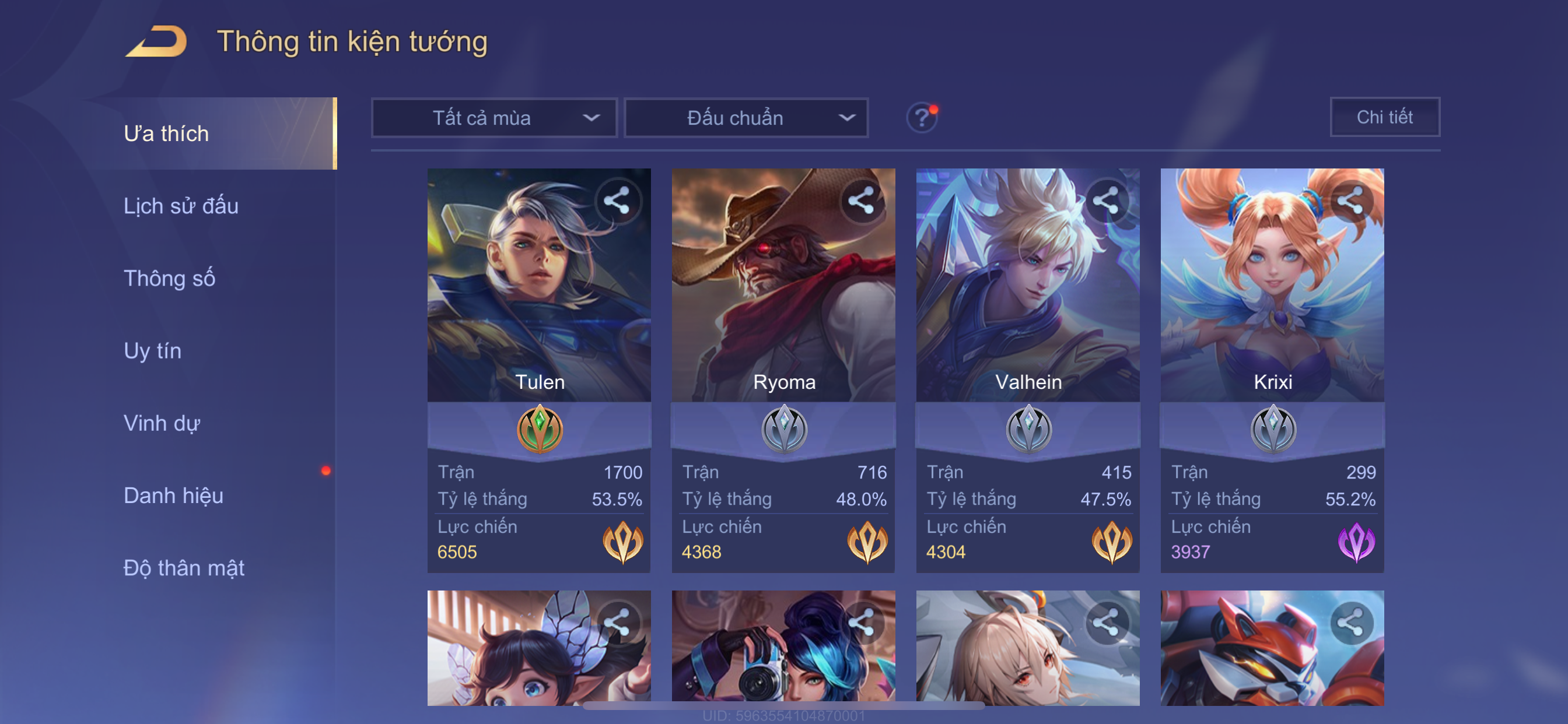This screenshot has height=724, width=1568.
Task: Expand the Tất cả mùa season dropdown
Action: point(494,117)
